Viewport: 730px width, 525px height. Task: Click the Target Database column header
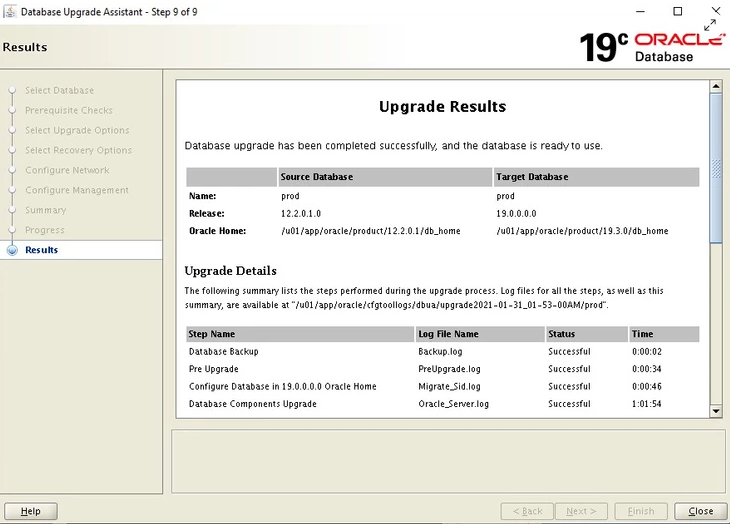point(596,177)
